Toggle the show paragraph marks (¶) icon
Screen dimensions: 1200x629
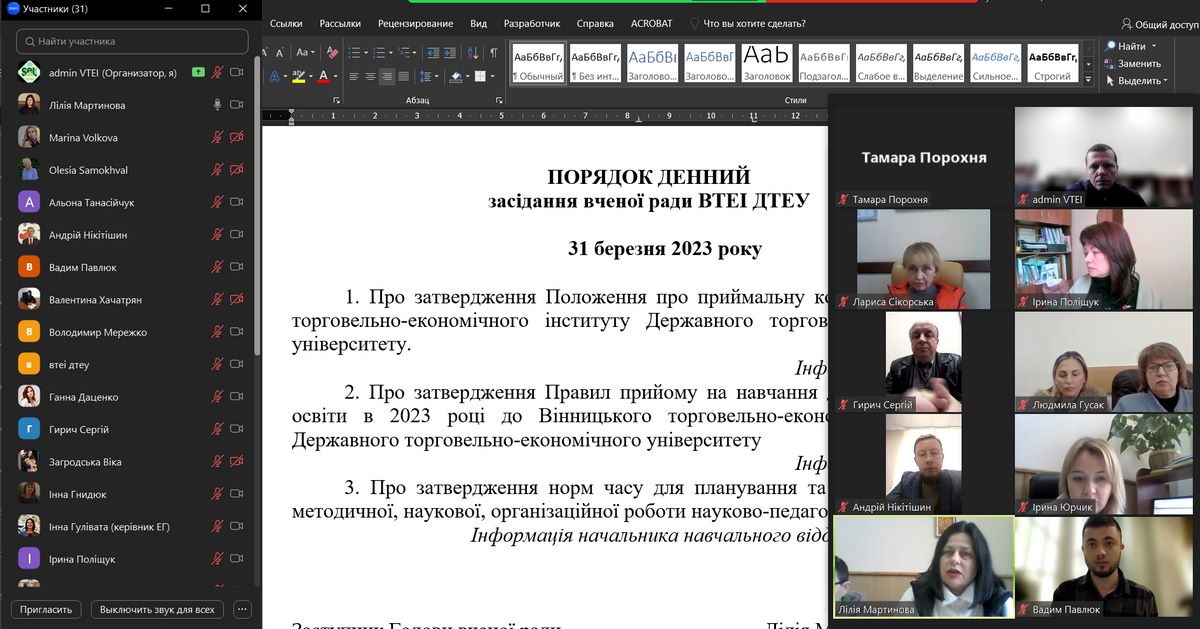(x=494, y=53)
